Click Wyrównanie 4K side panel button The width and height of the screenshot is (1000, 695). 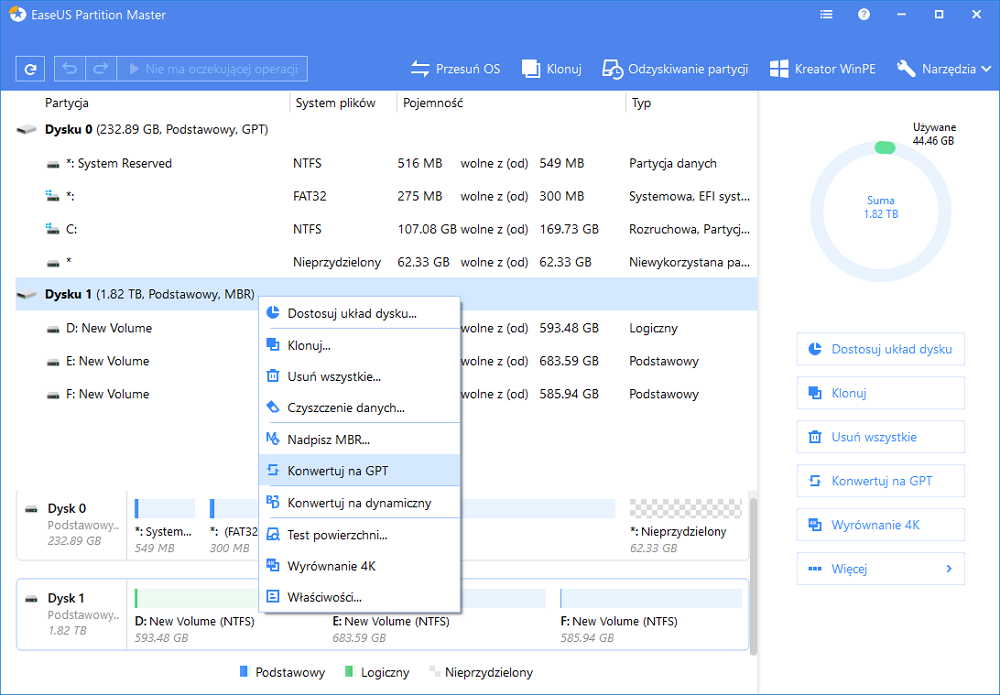point(881,525)
